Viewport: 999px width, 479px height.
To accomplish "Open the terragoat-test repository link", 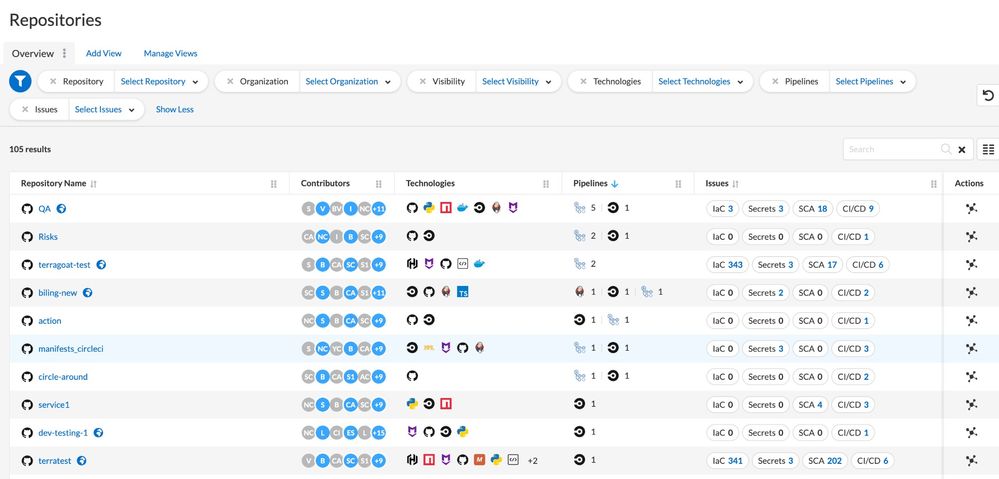I will [x=64, y=265].
